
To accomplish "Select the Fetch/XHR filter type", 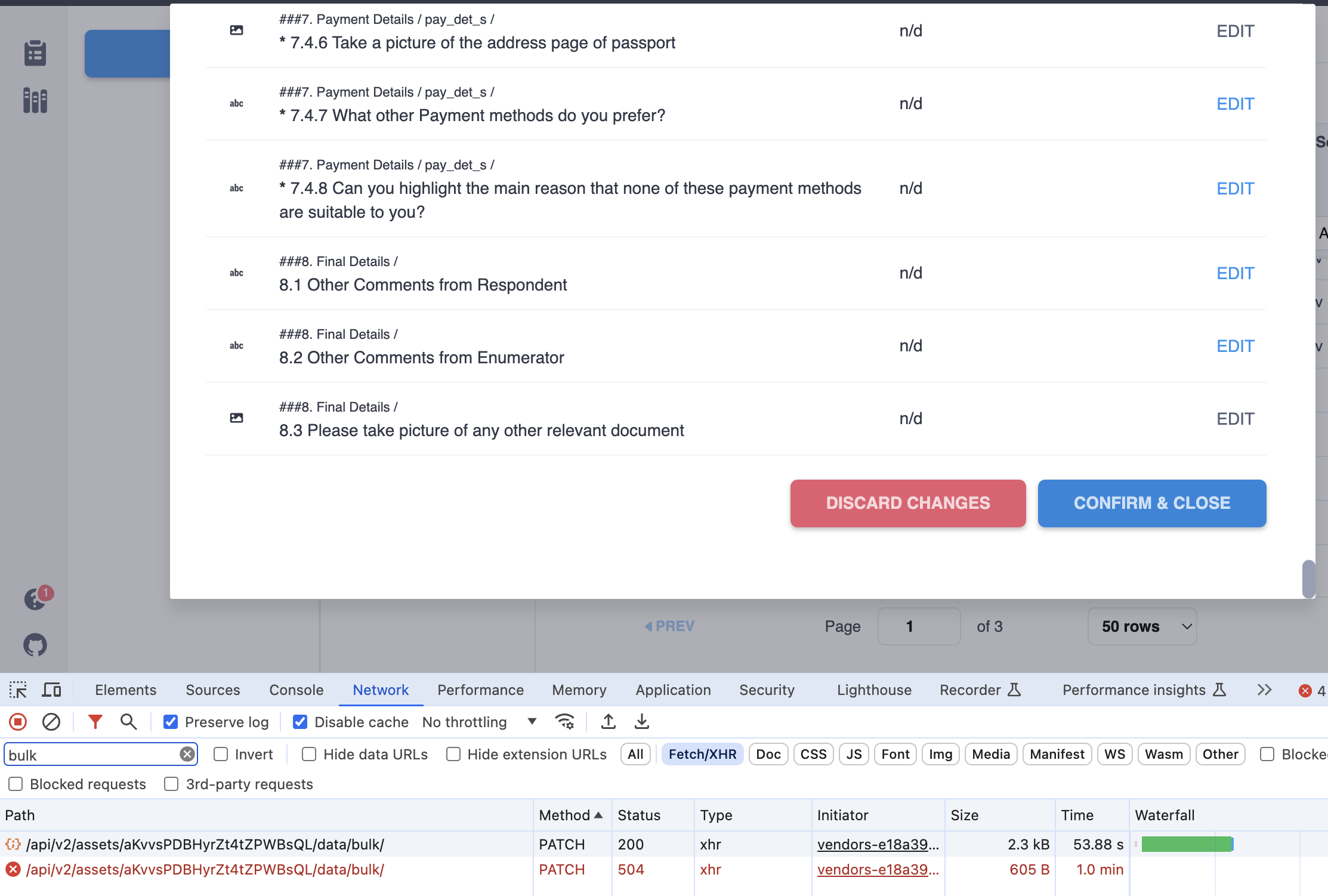I will (x=702, y=755).
